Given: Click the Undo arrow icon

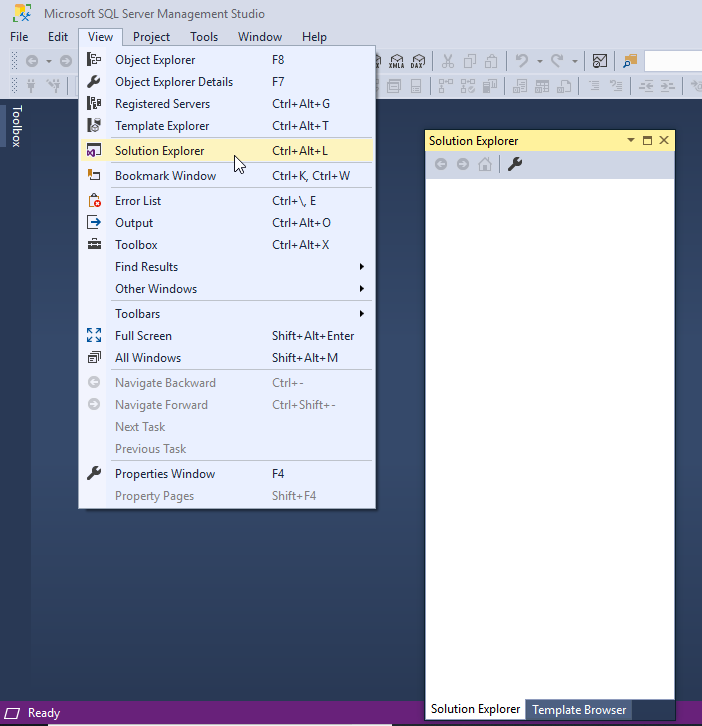Looking at the screenshot, I should (522, 61).
